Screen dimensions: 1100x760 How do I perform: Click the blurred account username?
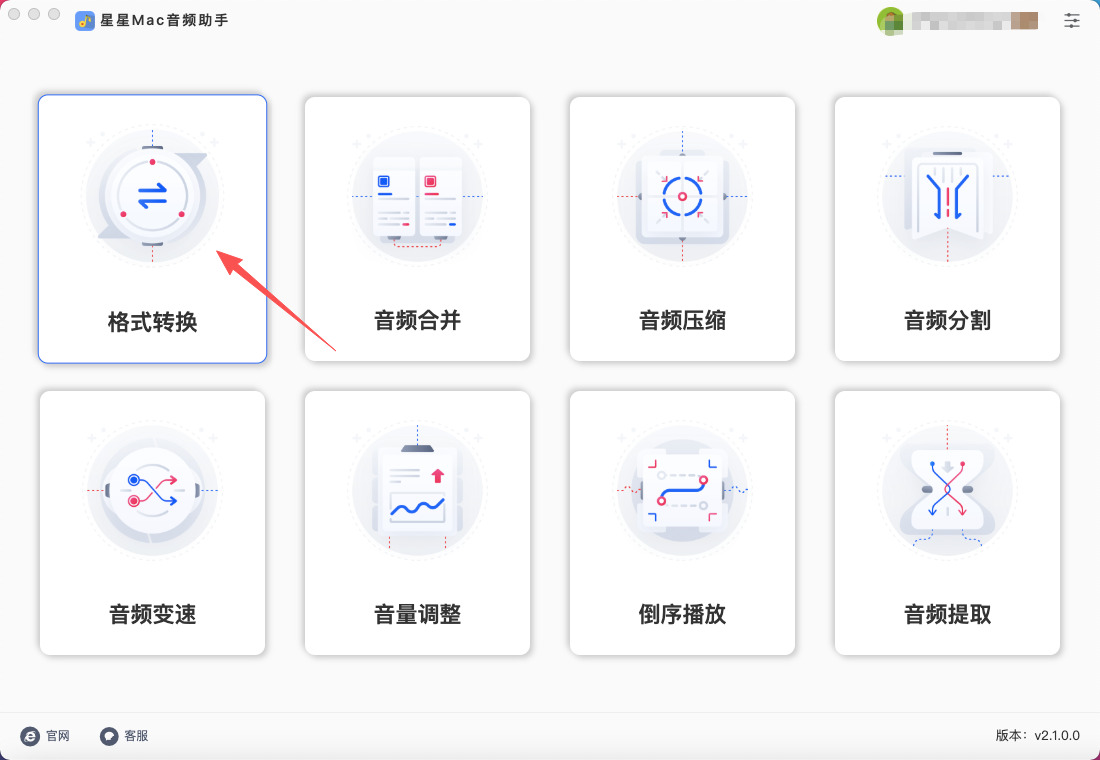[x=972, y=20]
